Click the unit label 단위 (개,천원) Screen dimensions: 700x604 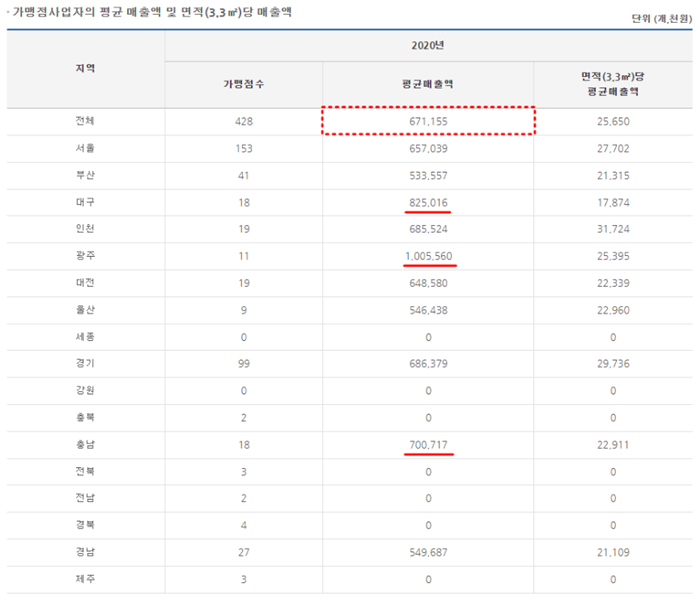(x=662, y=19)
